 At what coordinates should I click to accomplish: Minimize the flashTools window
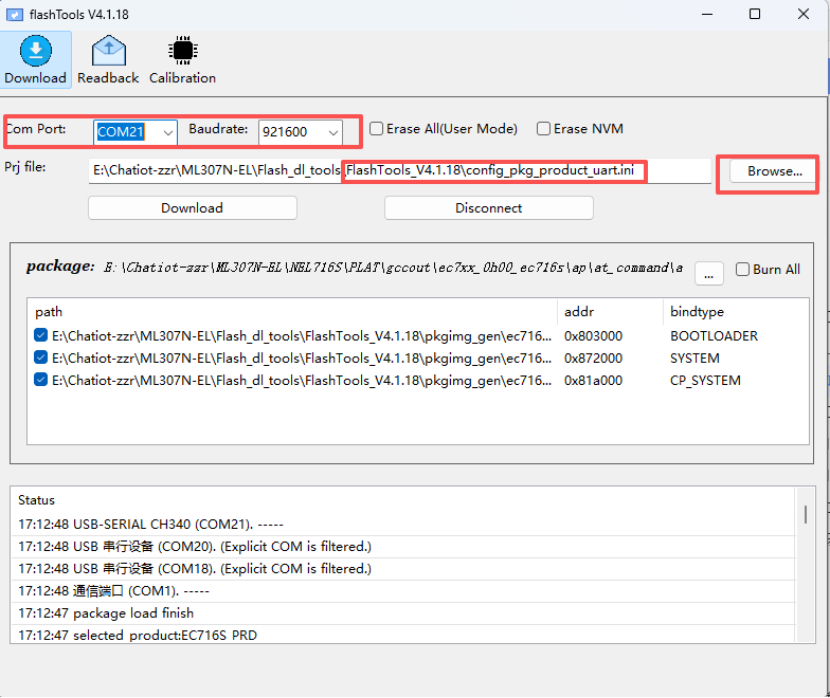707,14
